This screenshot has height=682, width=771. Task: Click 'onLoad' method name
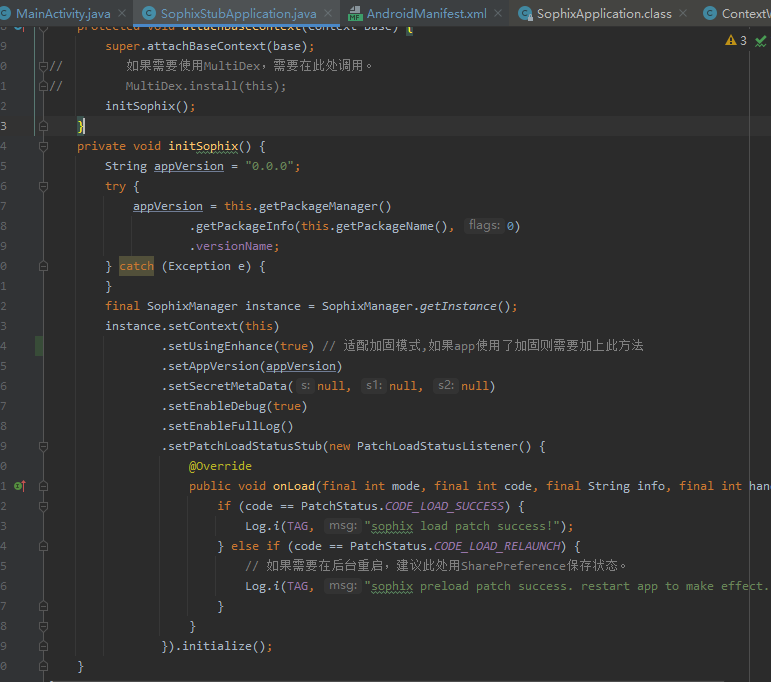294,486
